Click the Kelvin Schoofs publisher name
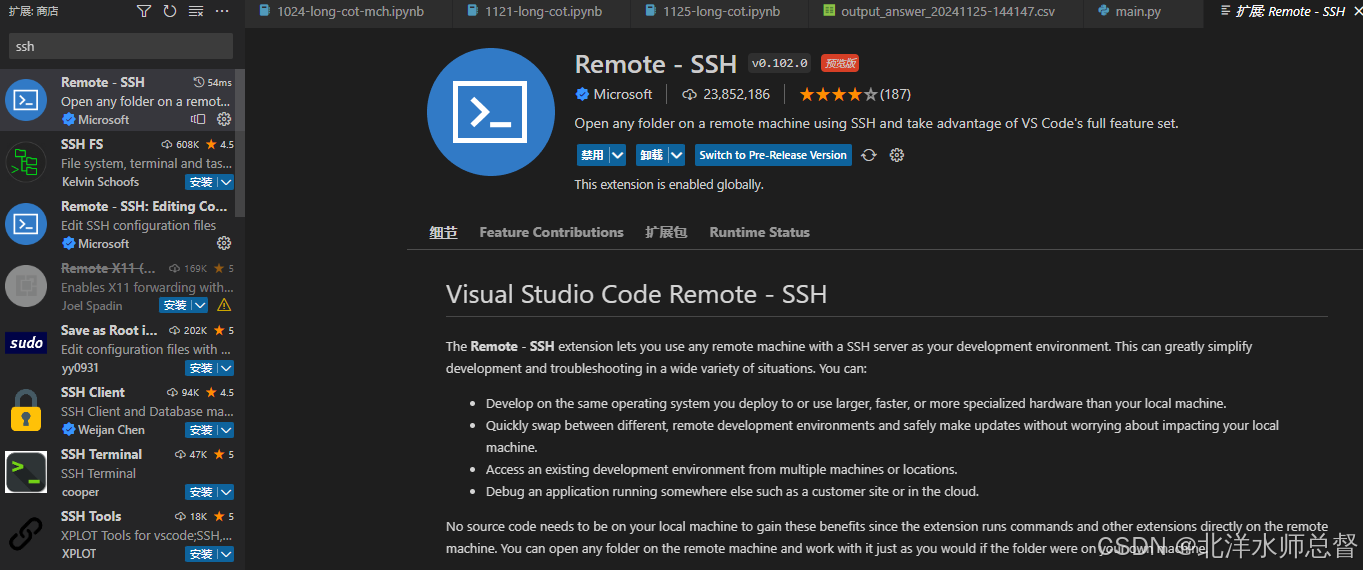The width and height of the screenshot is (1363, 570). tap(100, 182)
